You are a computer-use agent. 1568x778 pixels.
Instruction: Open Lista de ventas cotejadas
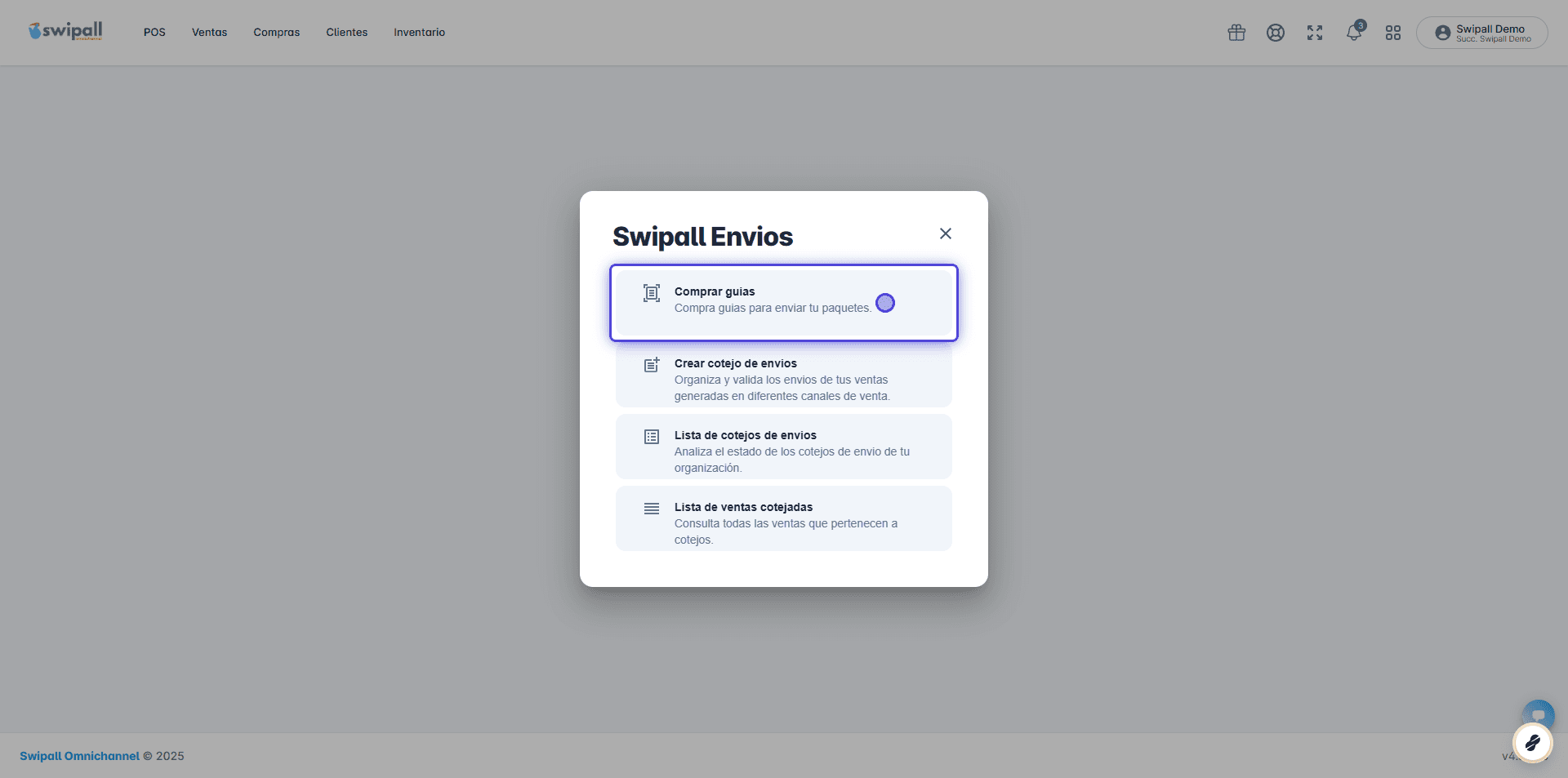coord(784,518)
